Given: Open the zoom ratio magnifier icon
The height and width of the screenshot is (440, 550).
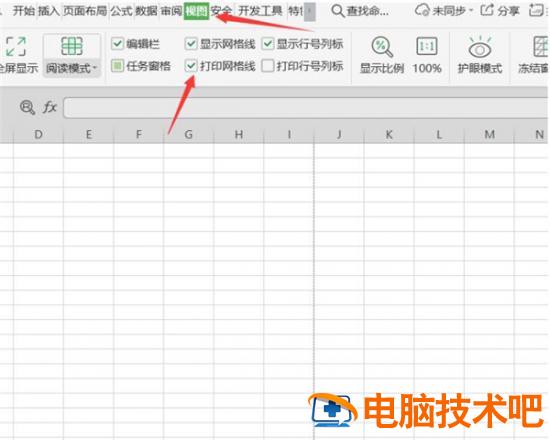Looking at the screenshot, I should [382, 47].
